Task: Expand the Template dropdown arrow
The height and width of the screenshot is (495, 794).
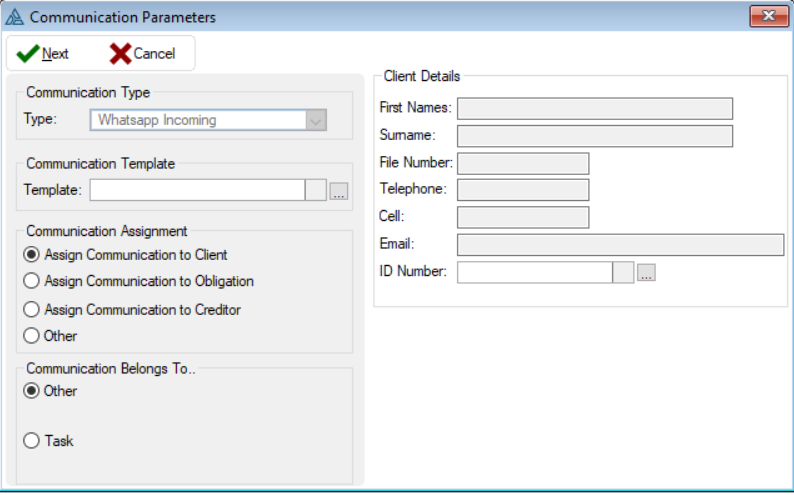Action: pos(316,191)
